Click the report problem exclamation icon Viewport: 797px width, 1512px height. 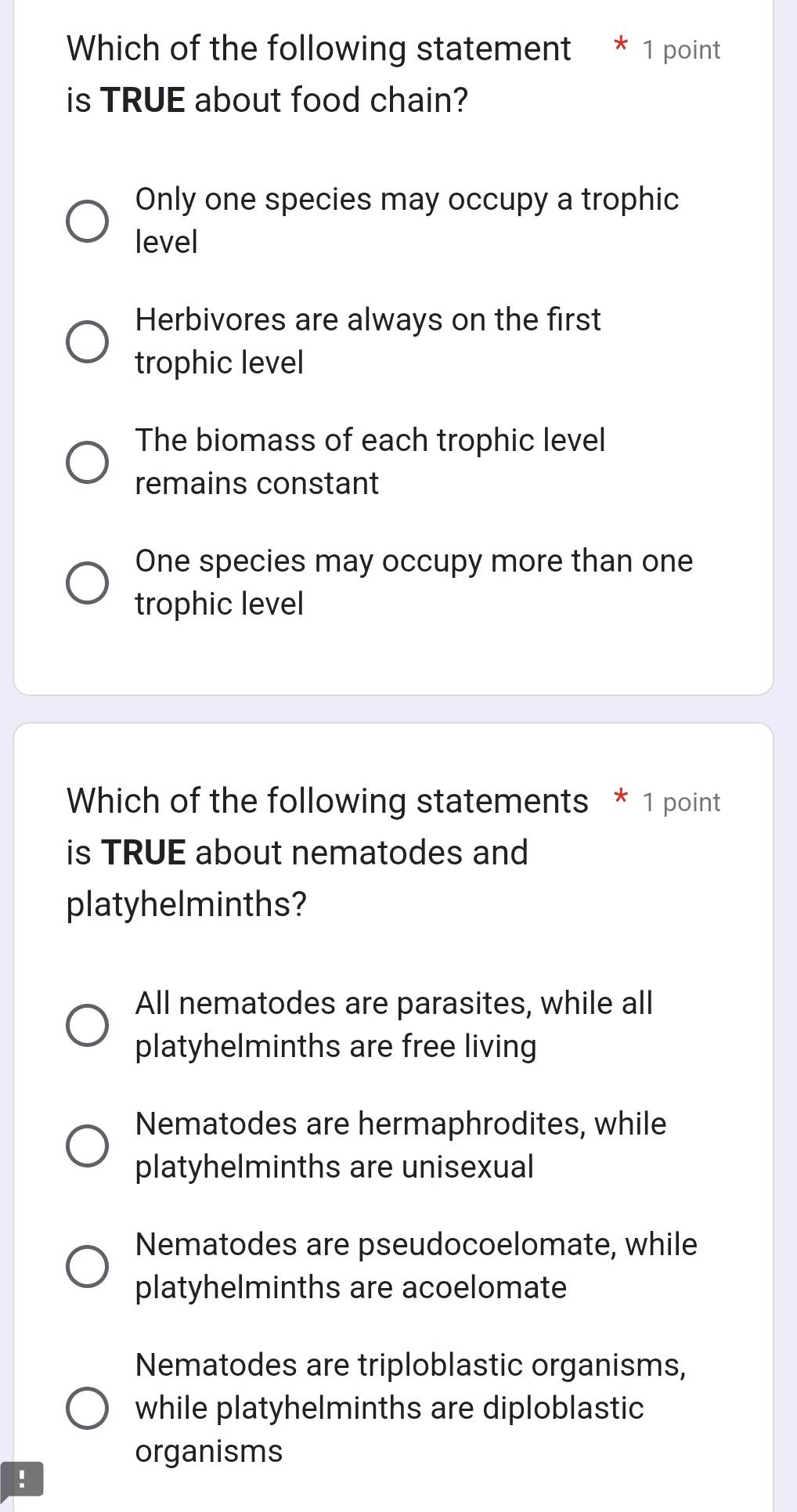click(21, 1479)
